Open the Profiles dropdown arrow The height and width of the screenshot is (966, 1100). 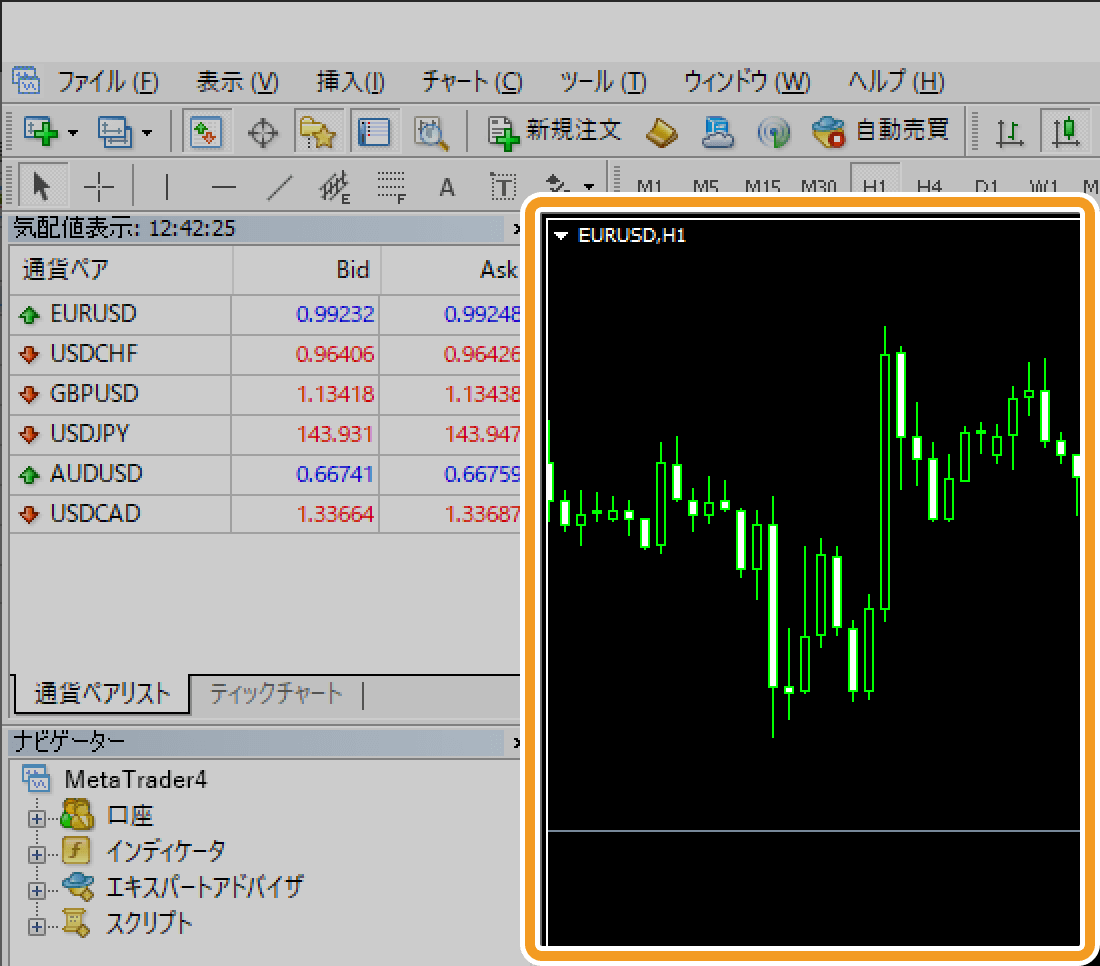tap(147, 132)
